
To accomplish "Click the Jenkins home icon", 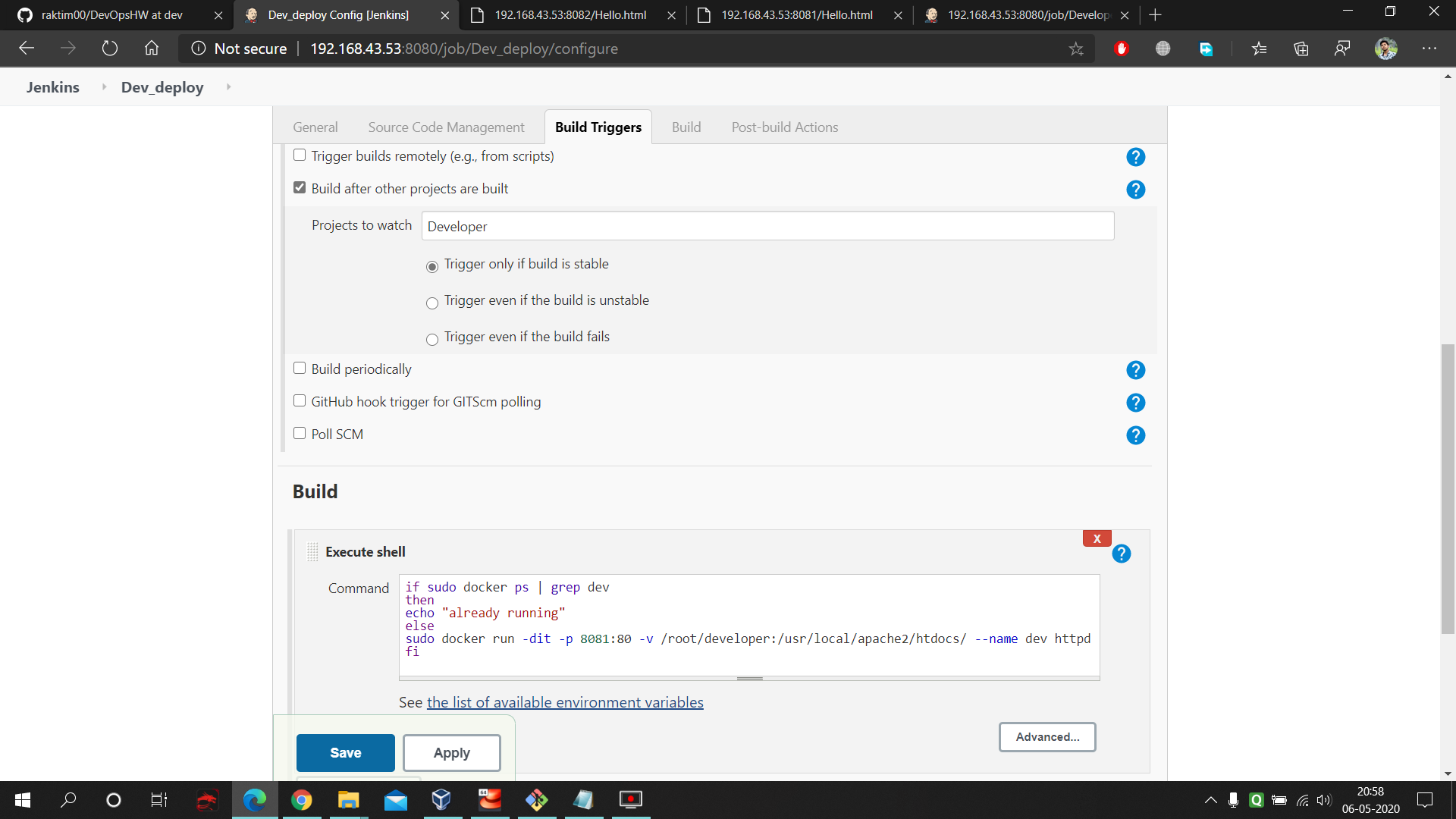I will pos(52,87).
